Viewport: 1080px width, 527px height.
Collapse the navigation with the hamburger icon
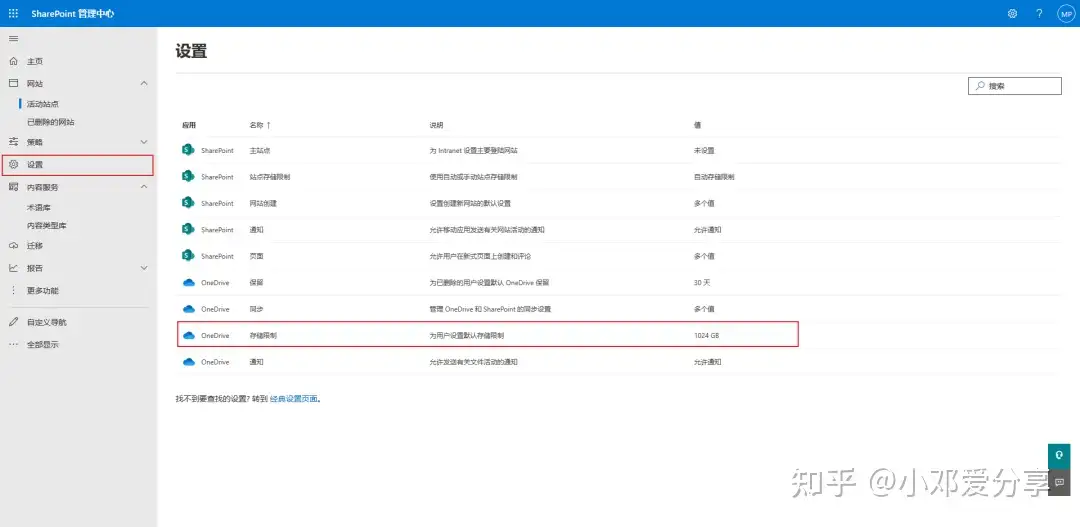click(x=13, y=38)
